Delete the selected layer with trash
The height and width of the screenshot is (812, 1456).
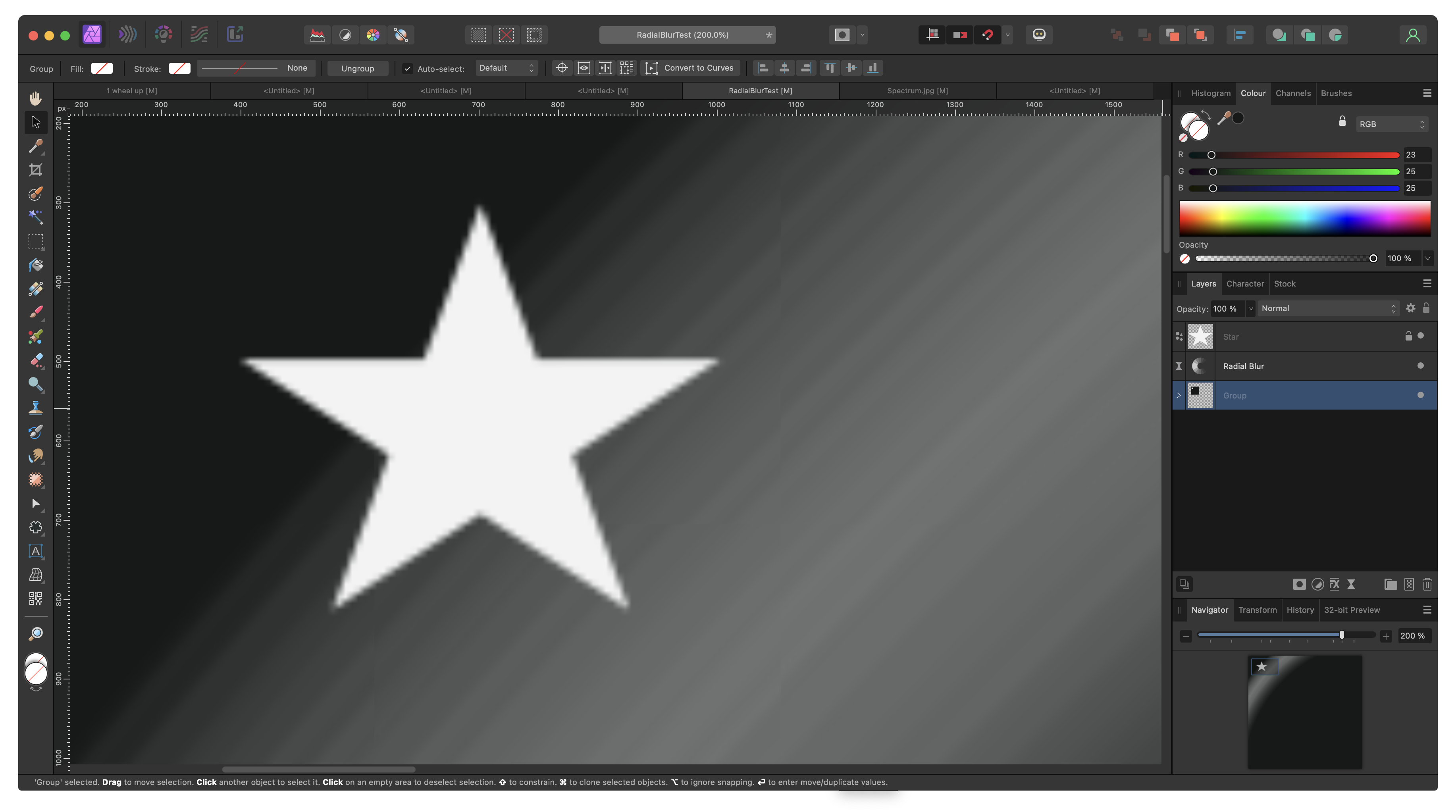[1427, 584]
